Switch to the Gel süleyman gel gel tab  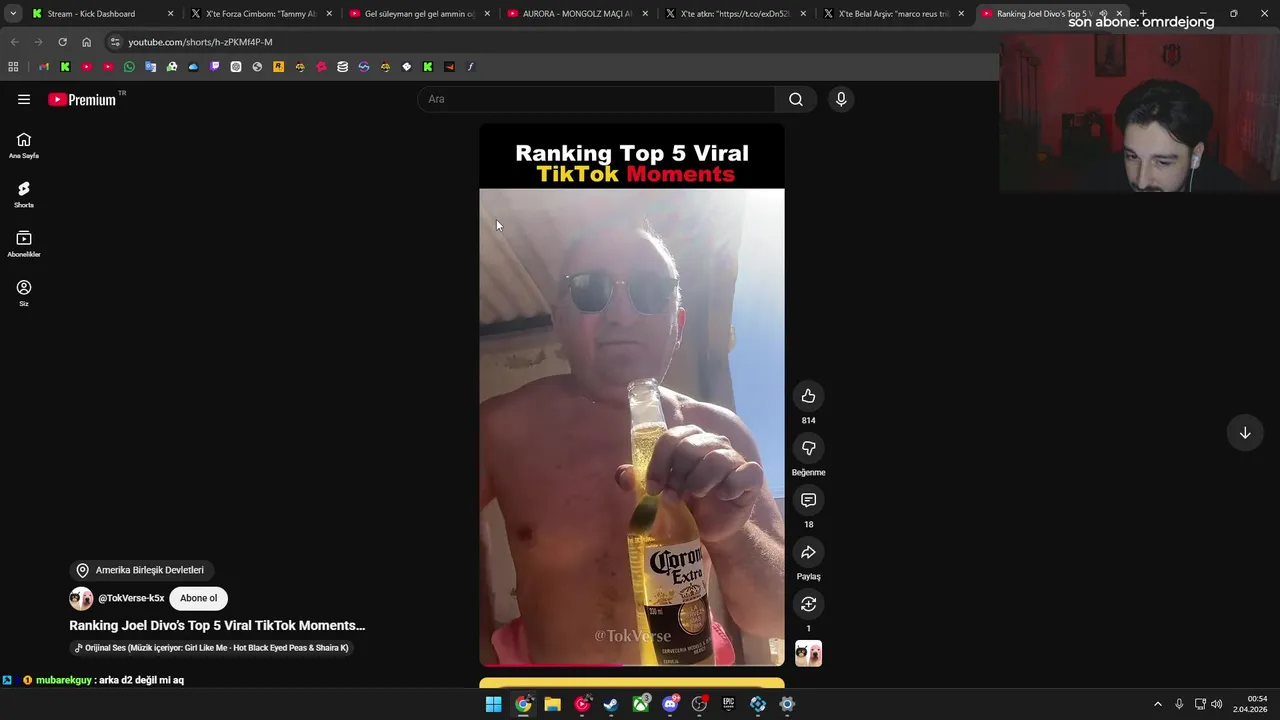point(418,14)
